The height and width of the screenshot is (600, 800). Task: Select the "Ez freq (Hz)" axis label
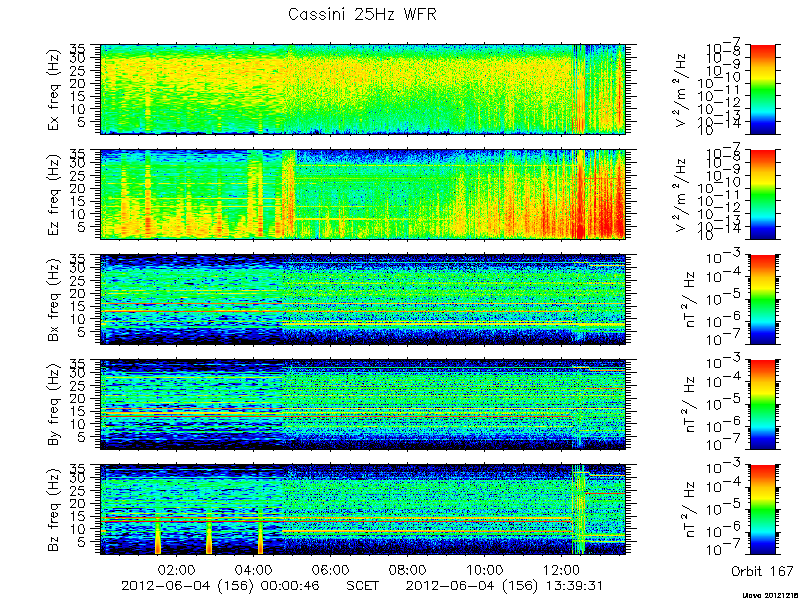click(54, 194)
